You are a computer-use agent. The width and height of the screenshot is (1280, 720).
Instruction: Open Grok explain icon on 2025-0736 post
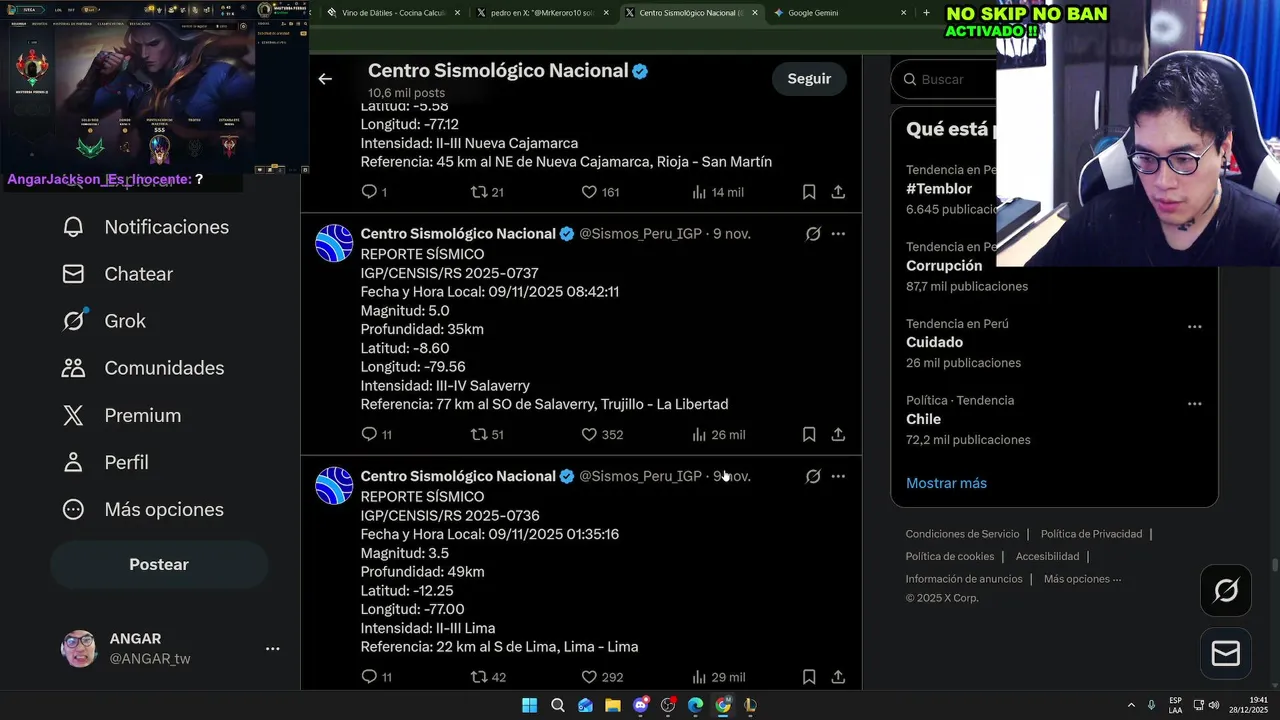point(813,477)
